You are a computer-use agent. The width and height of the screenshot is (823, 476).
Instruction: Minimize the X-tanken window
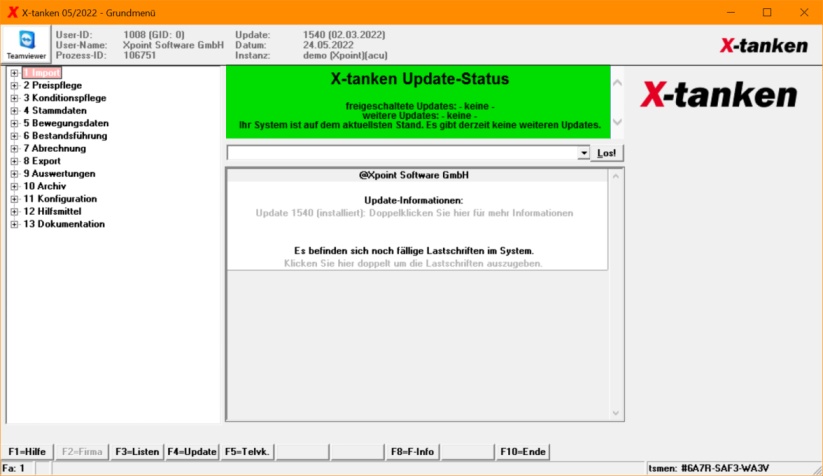[731, 13]
